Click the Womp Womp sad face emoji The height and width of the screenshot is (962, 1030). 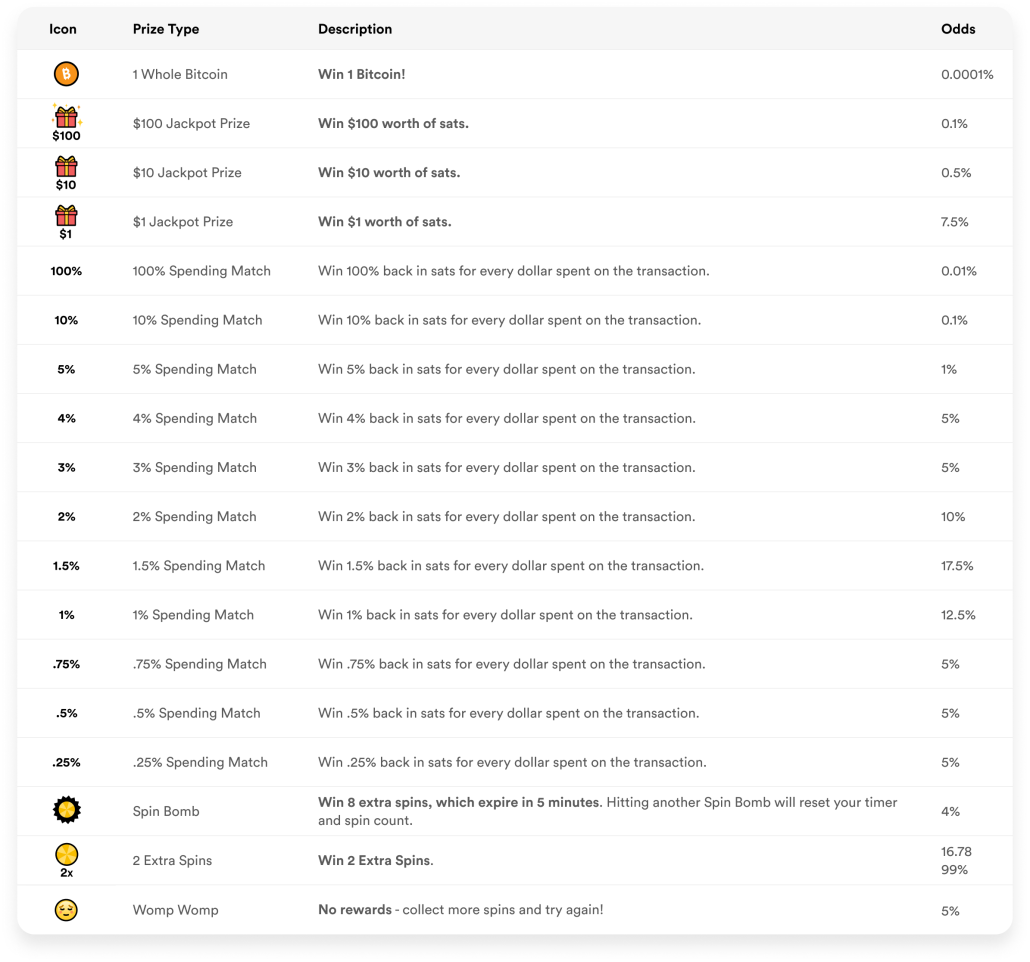click(x=66, y=910)
